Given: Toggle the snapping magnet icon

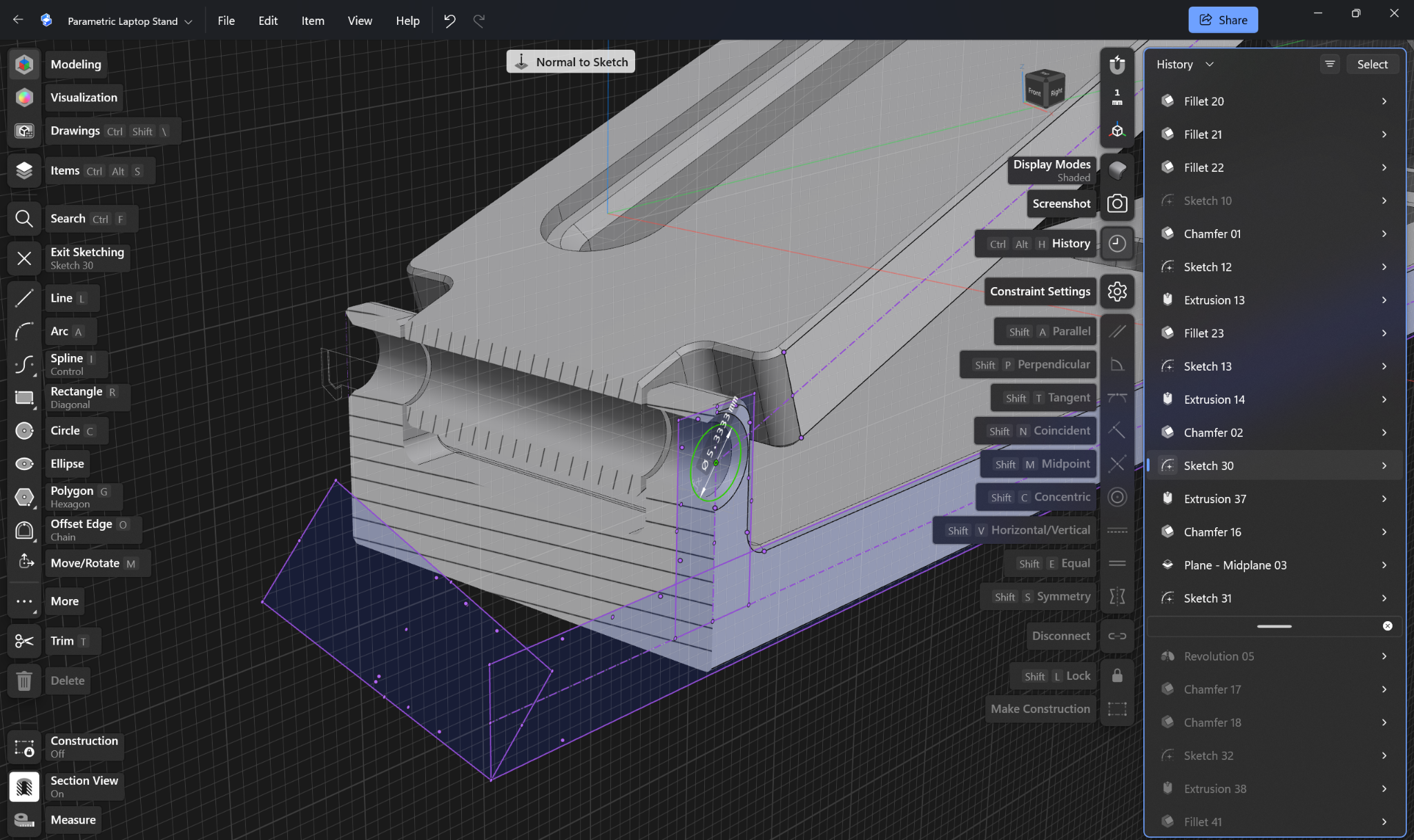Looking at the screenshot, I should tap(1117, 65).
